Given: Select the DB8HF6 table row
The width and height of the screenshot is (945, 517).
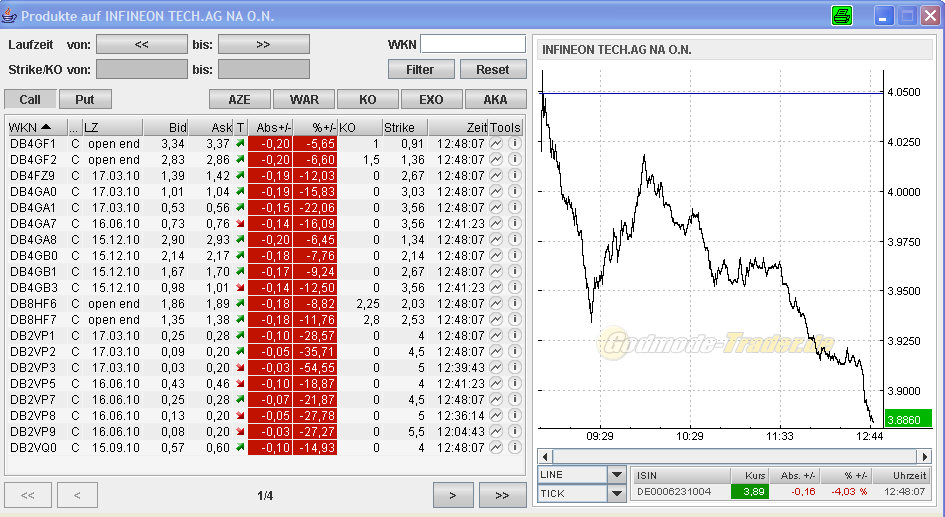Looking at the screenshot, I should click(265, 303).
